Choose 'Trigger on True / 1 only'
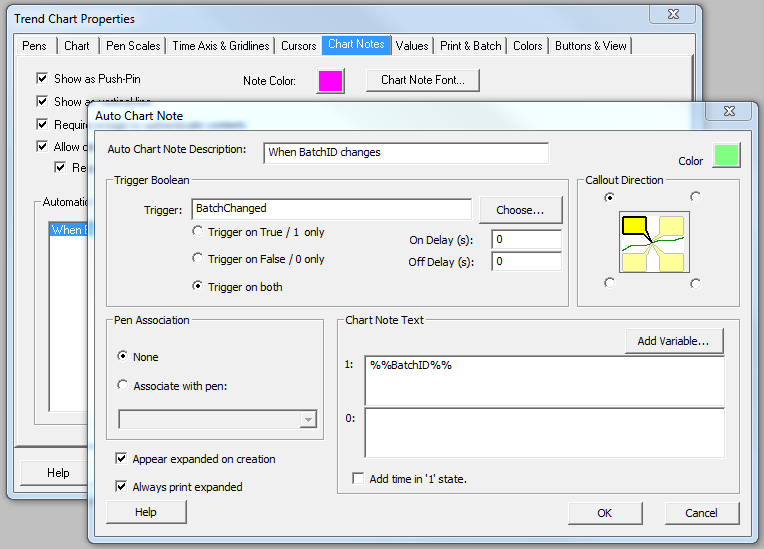This screenshot has height=549, width=764. click(198, 232)
